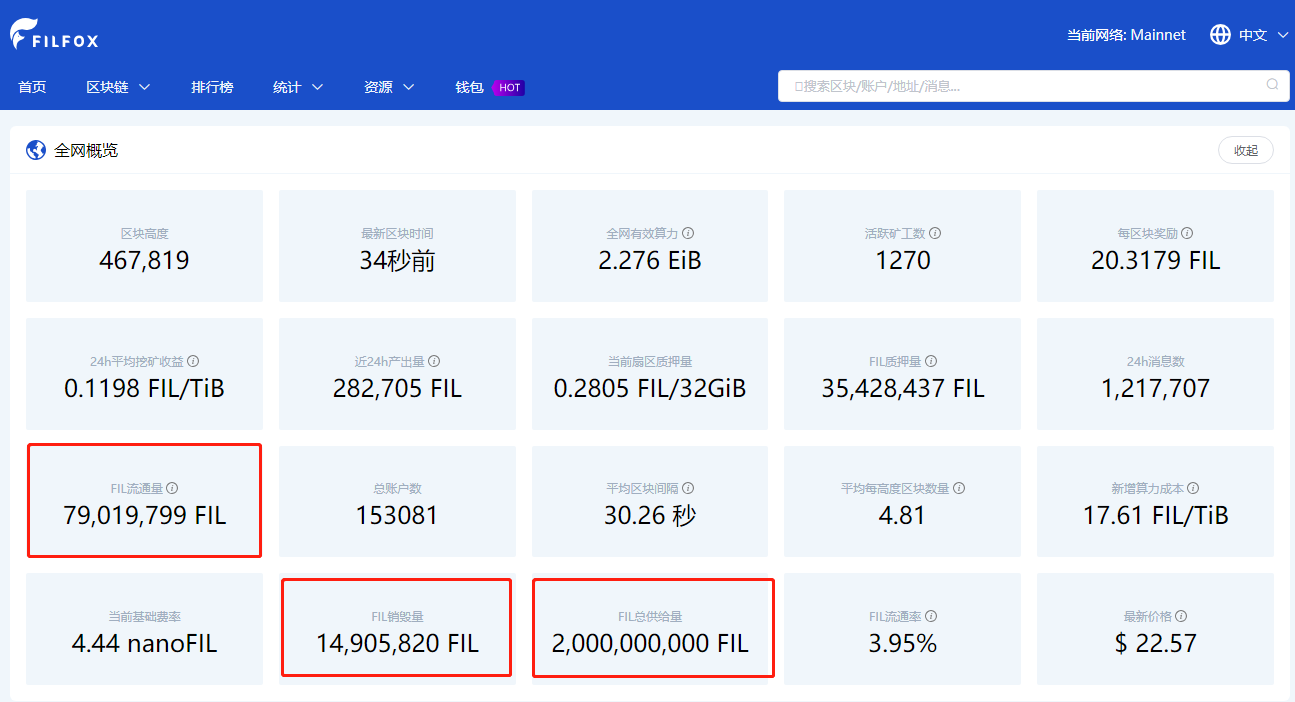Open the info icon next to 24h平均挖矿收益
Viewport: 1295px width, 702px height.
pyautogui.click(x=193, y=361)
